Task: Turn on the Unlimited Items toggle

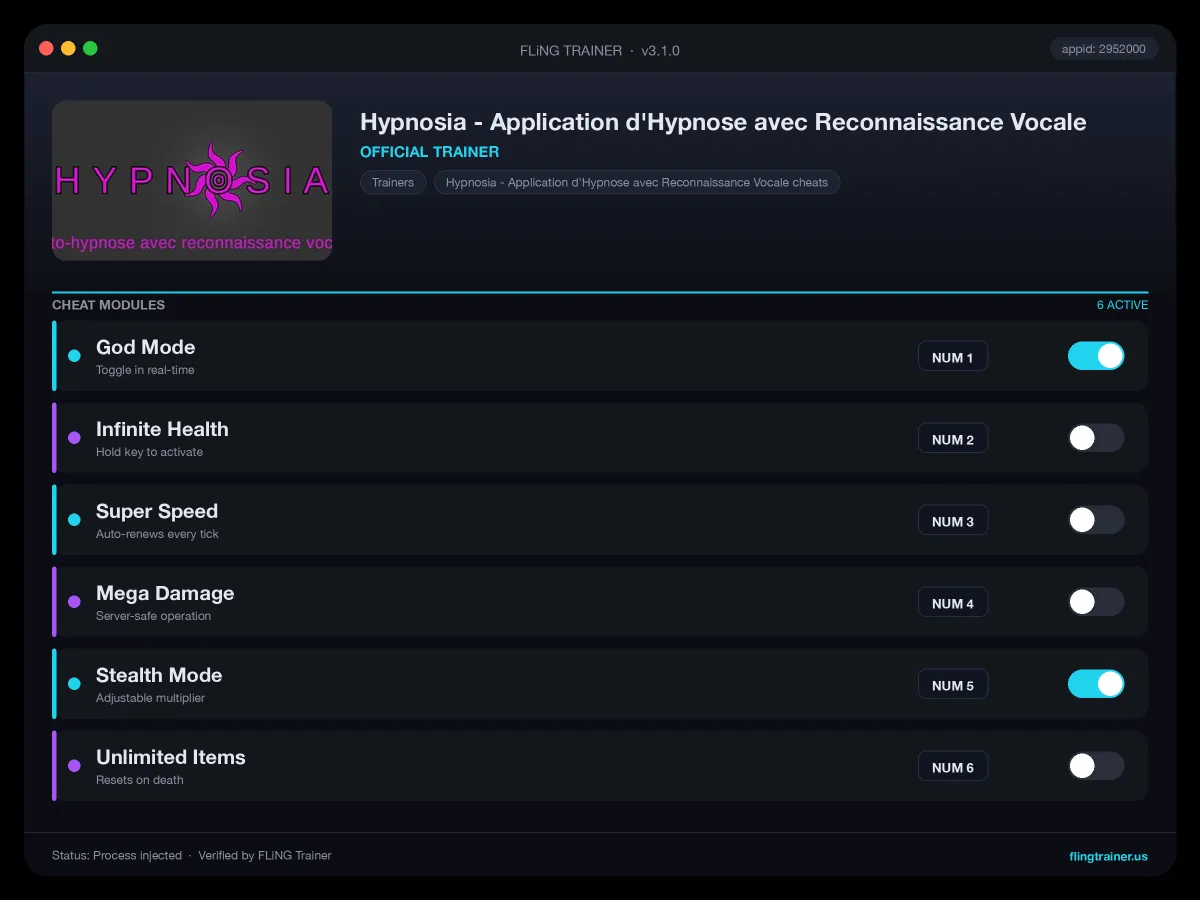Action: 1096,766
